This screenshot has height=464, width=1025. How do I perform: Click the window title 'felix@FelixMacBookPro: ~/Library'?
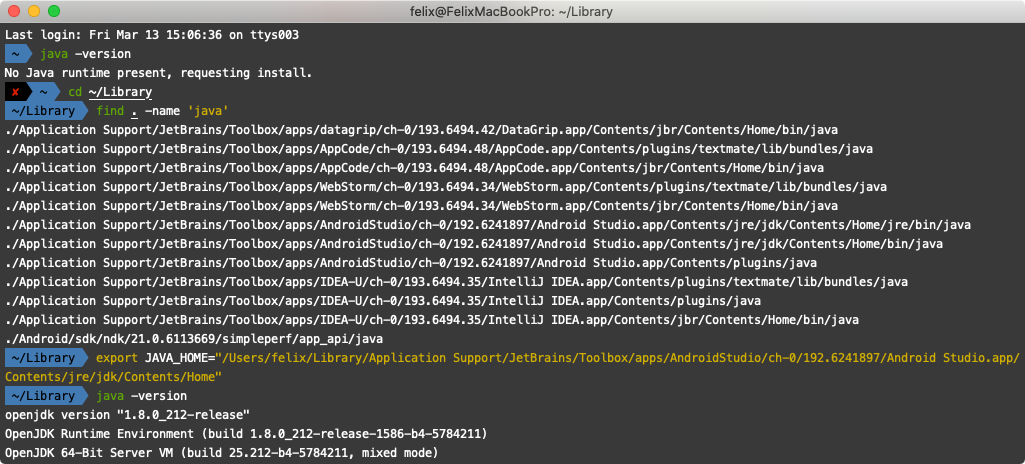pyautogui.click(x=512, y=12)
